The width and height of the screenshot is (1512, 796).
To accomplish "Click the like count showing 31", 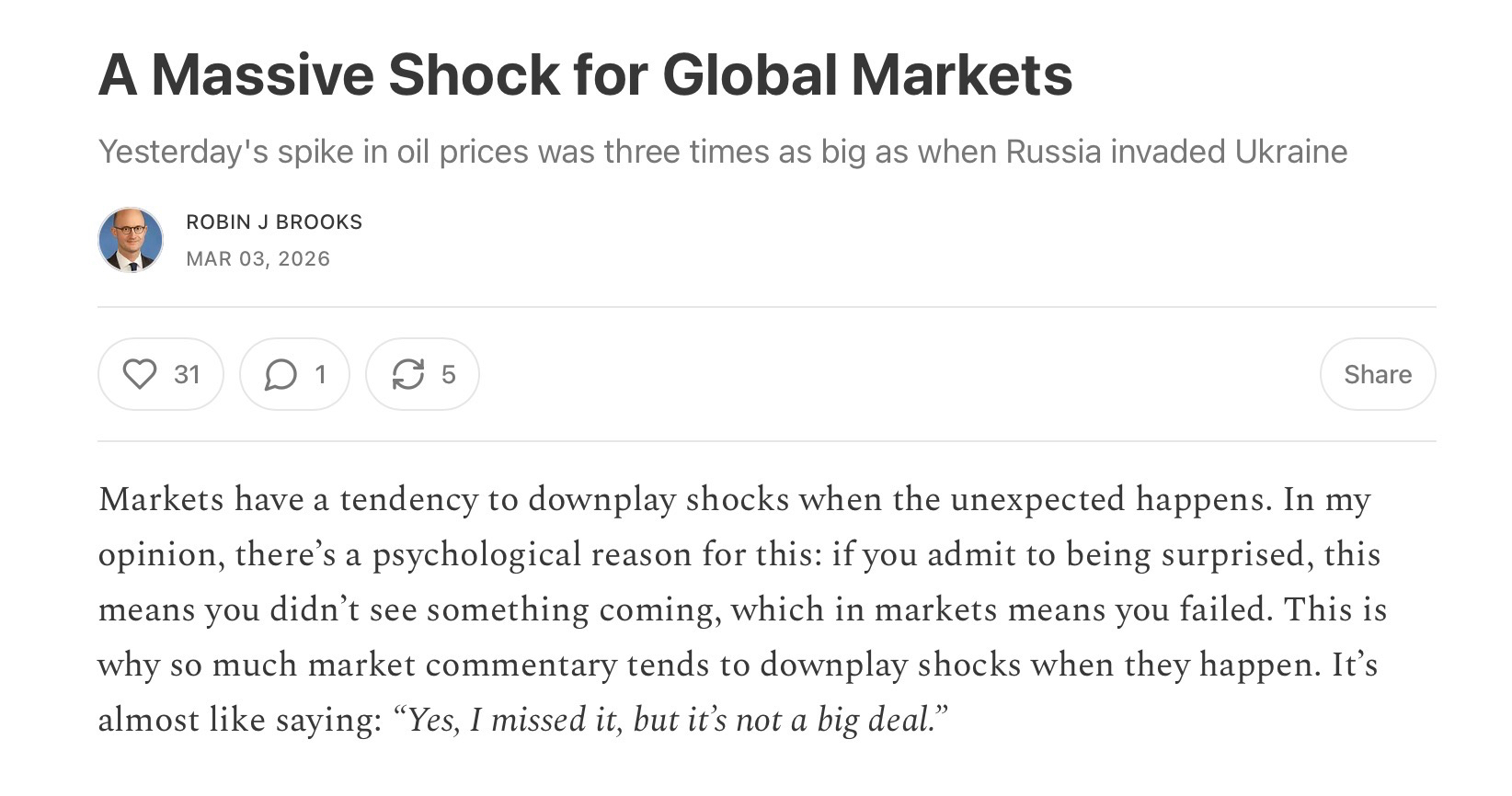I will (187, 374).
